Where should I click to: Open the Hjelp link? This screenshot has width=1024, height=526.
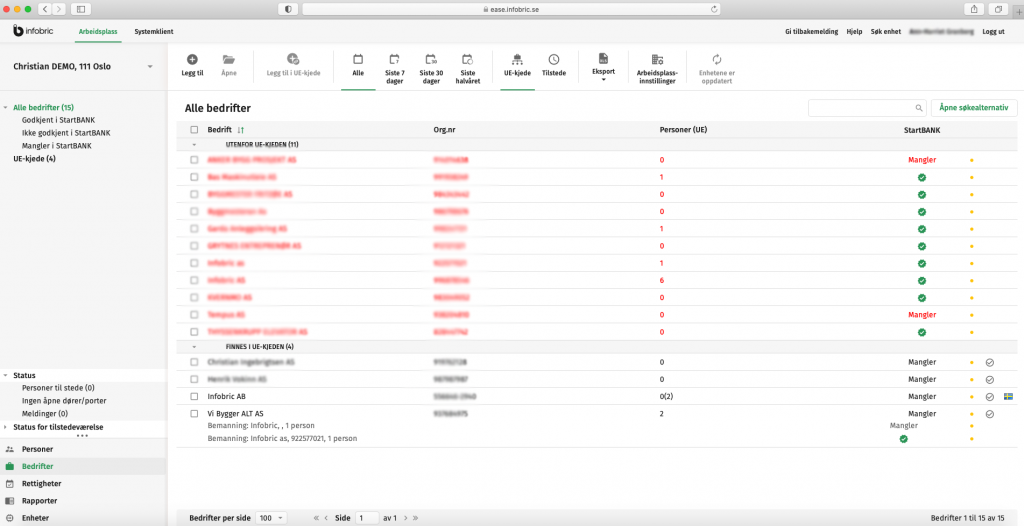854,31
